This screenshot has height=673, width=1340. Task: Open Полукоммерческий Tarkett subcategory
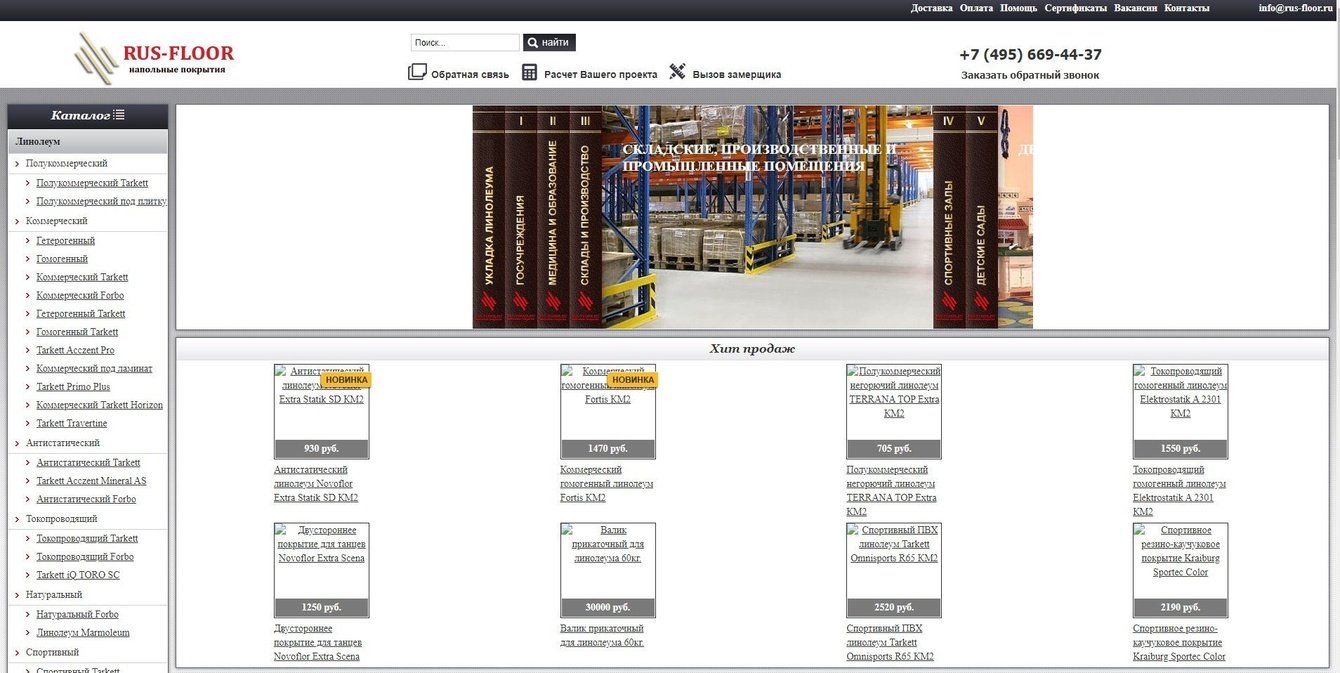point(92,183)
